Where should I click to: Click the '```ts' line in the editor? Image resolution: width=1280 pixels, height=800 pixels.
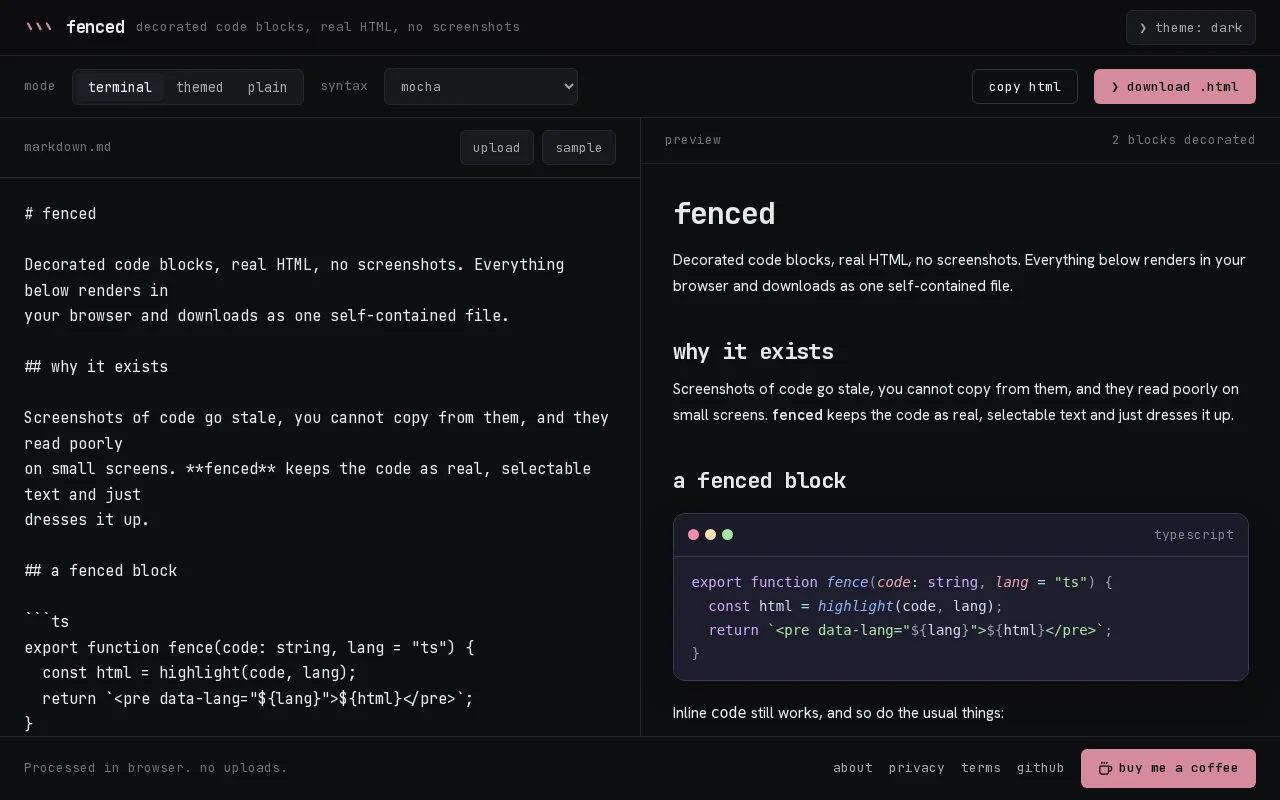[x=47, y=622]
